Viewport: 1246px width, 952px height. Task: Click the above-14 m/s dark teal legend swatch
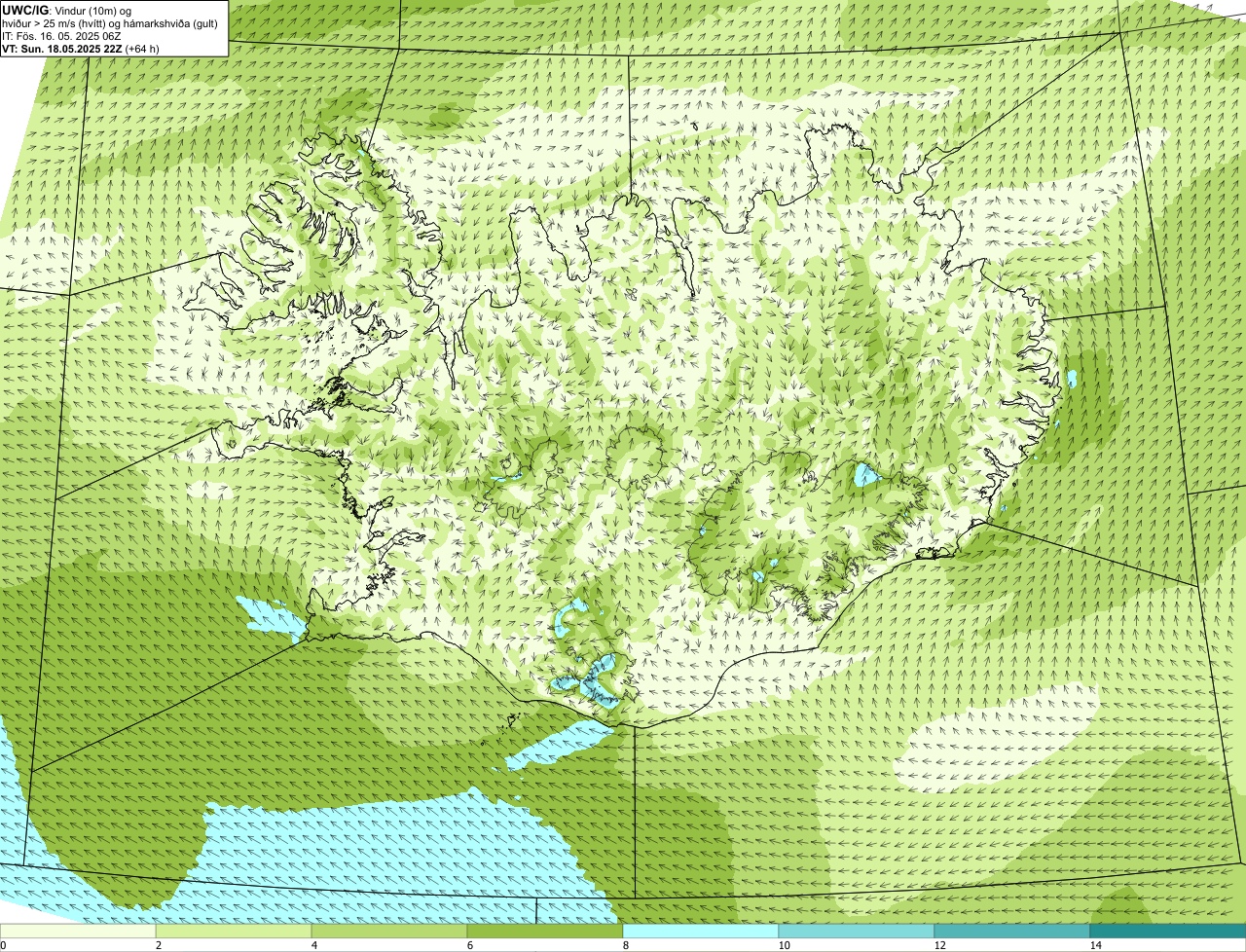[1168, 931]
